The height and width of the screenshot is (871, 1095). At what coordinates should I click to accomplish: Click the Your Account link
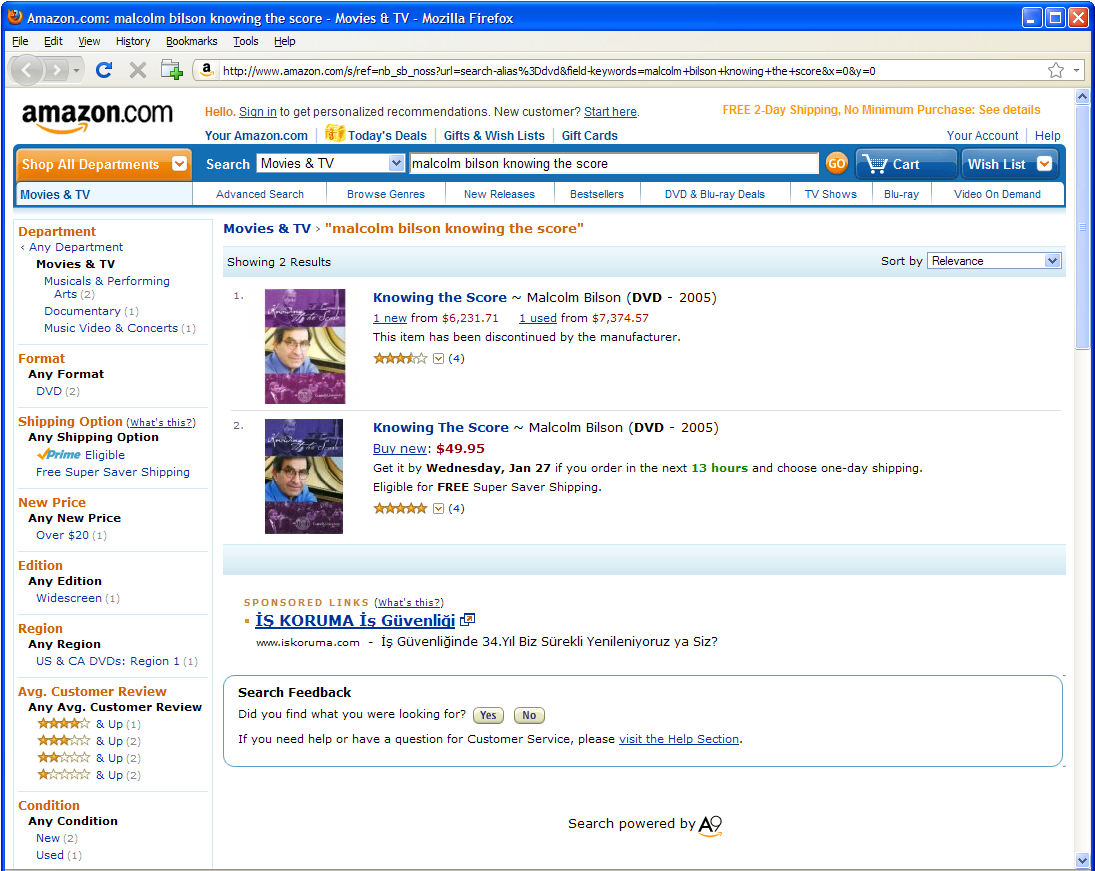[x=983, y=136]
